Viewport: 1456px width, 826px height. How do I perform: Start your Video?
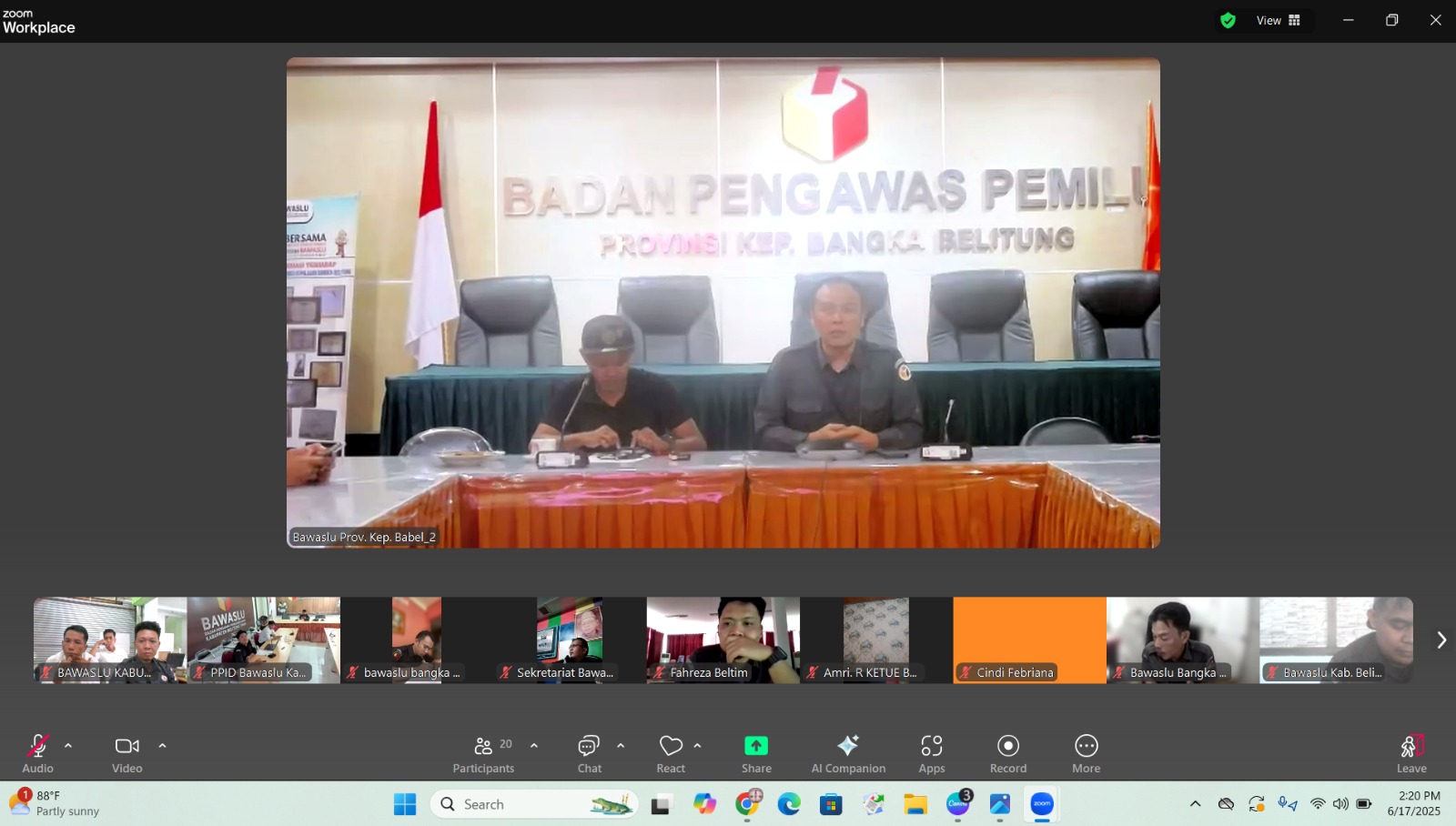coord(126,746)
